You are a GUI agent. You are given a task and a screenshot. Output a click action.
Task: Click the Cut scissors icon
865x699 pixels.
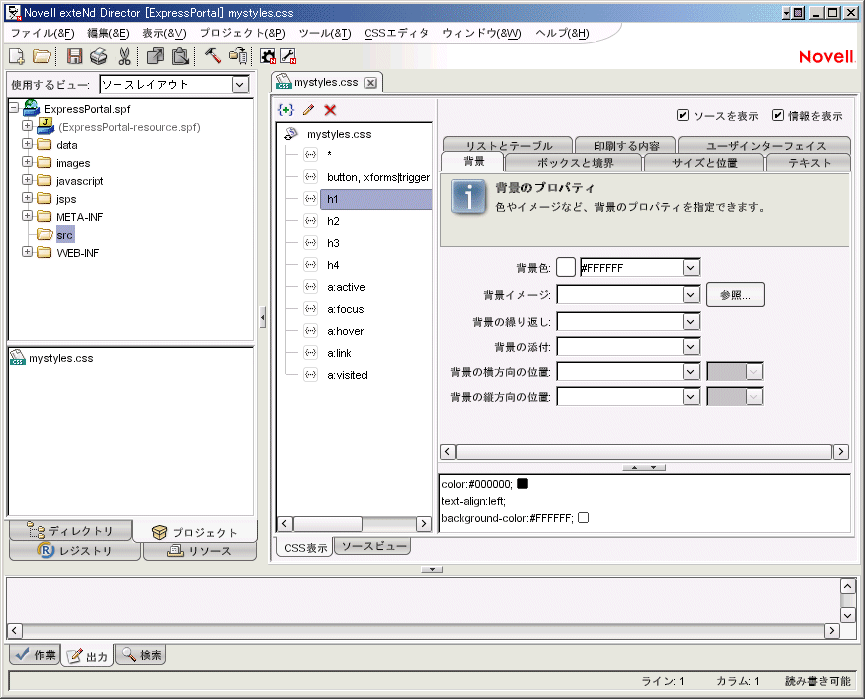pos(125,56)
